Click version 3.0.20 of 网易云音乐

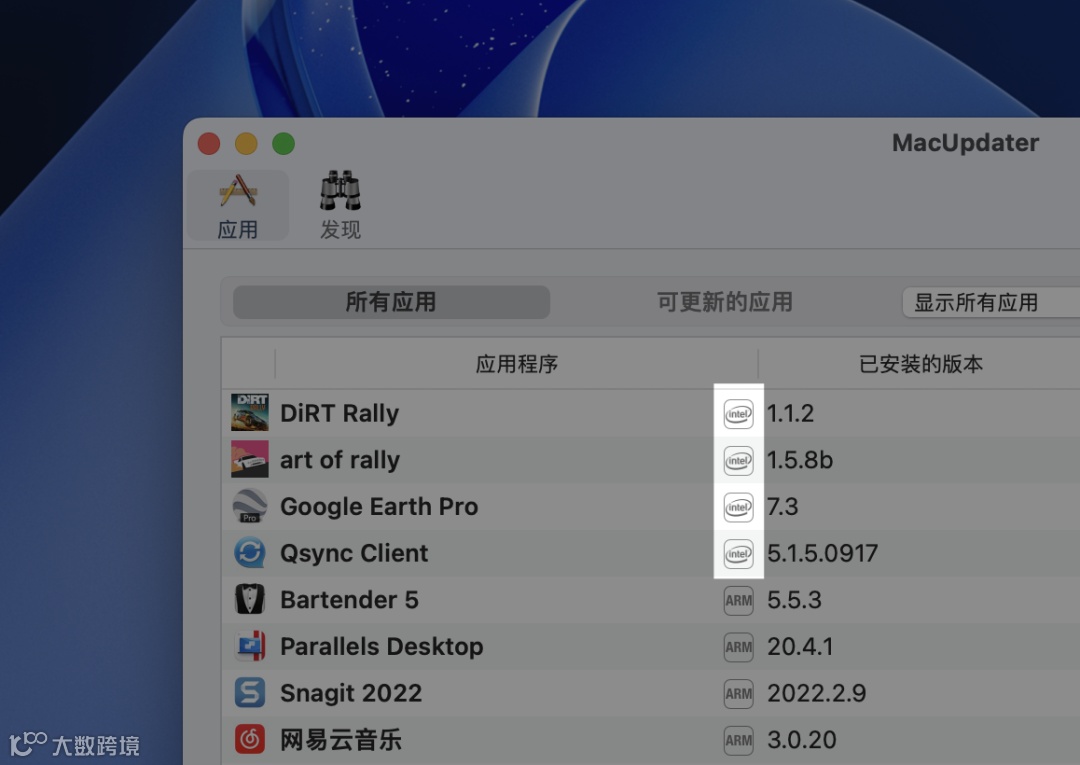(x=802, y=740)
